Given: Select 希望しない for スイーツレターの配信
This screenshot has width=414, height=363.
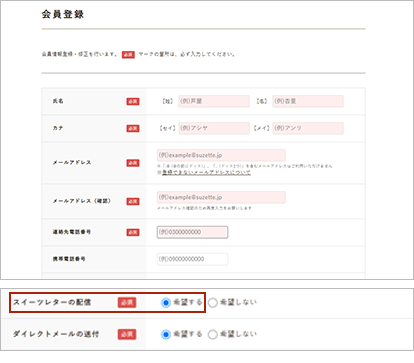Looking at the screenshot, I should pyautogui.click(x=213, y=303).
